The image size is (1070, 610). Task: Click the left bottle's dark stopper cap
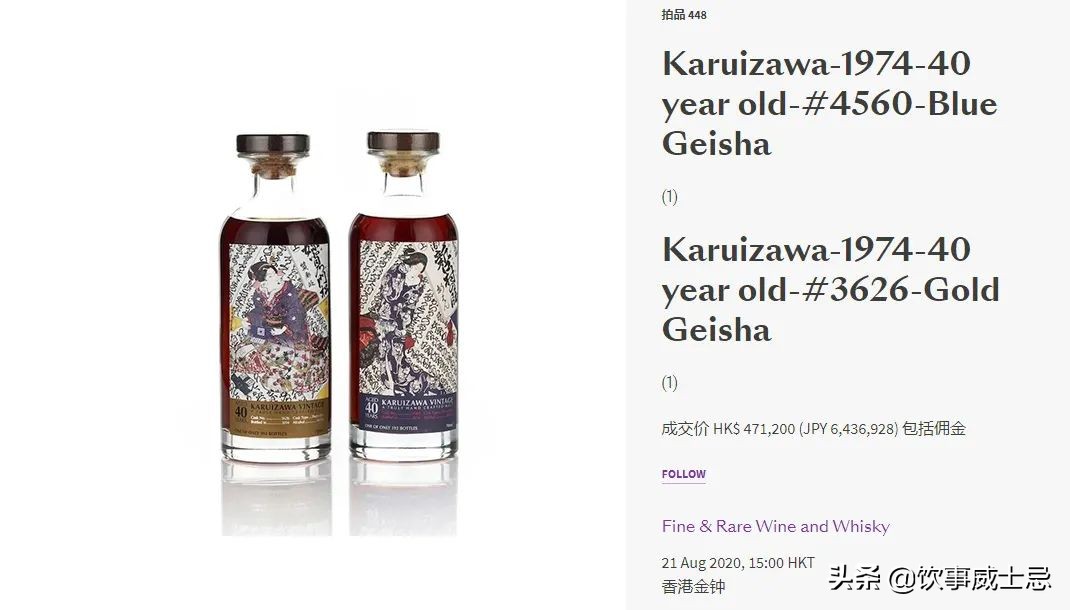[273, 144]
